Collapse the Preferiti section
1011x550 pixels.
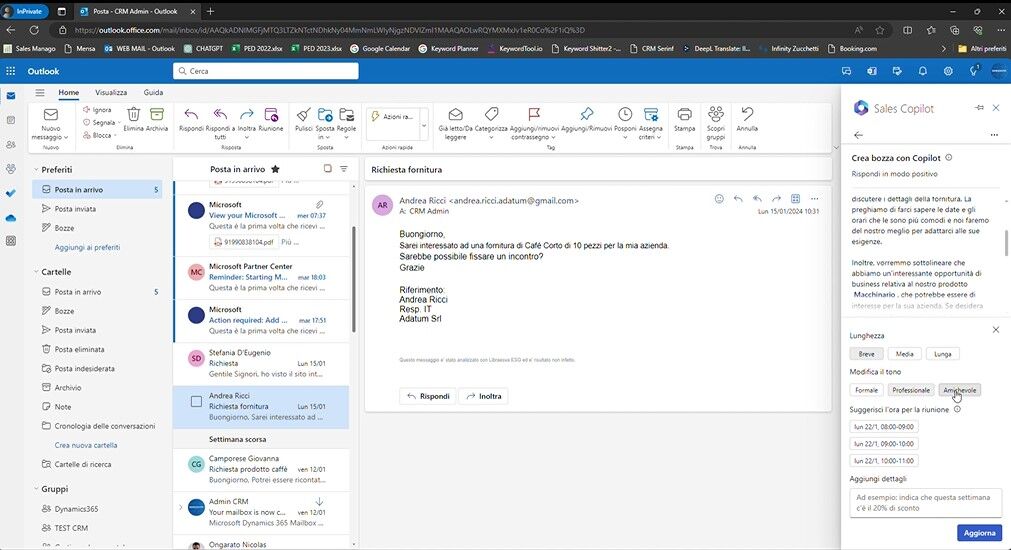tap(36, 170)
